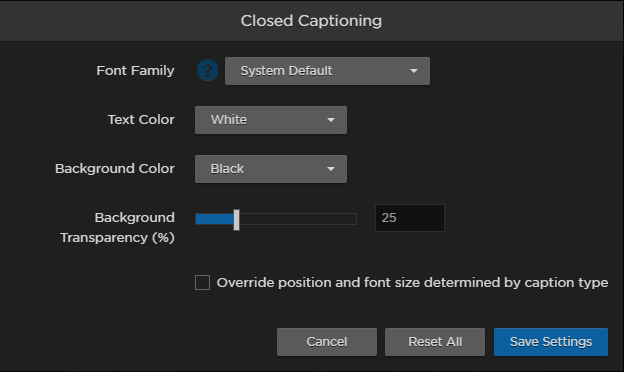This screenshot has width=624, height=372.
Task: Click the Text Color dropdown arrow
Action: (x=331, y=120)
